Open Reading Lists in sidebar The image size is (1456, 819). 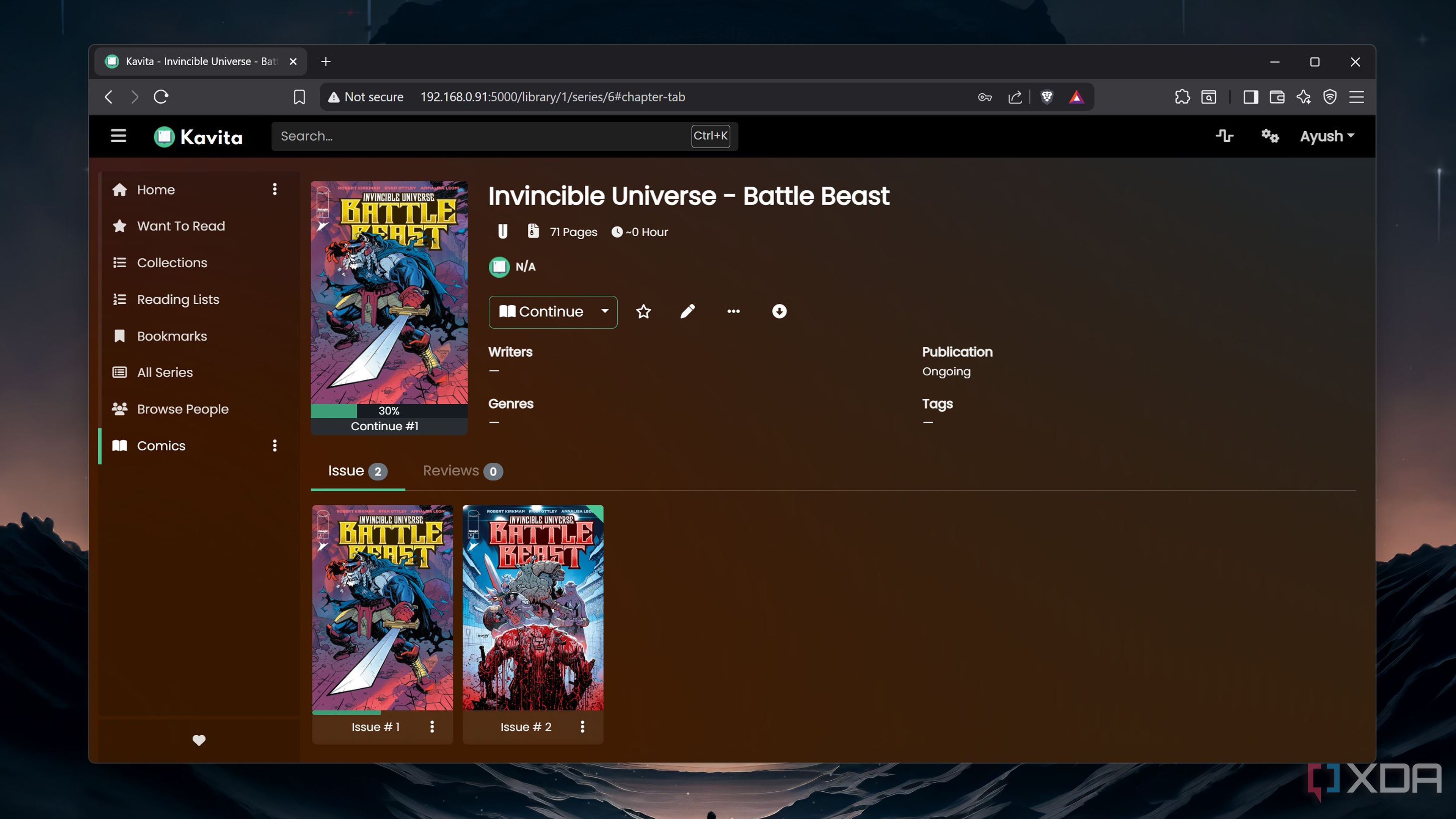178,299
